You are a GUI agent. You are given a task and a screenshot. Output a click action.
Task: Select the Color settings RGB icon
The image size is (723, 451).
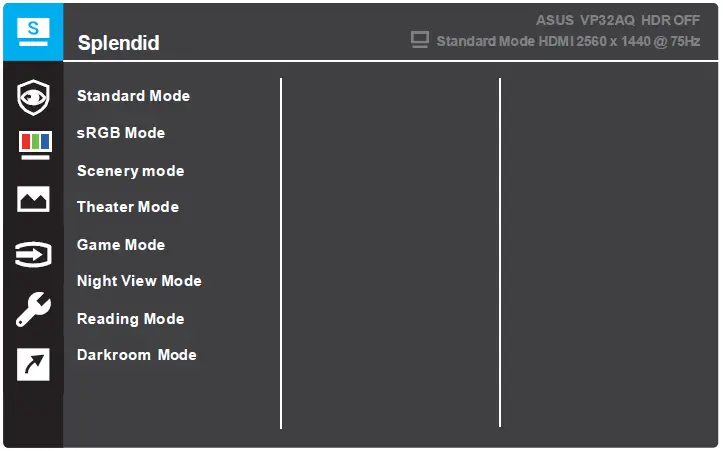click(x=33, y=146)
